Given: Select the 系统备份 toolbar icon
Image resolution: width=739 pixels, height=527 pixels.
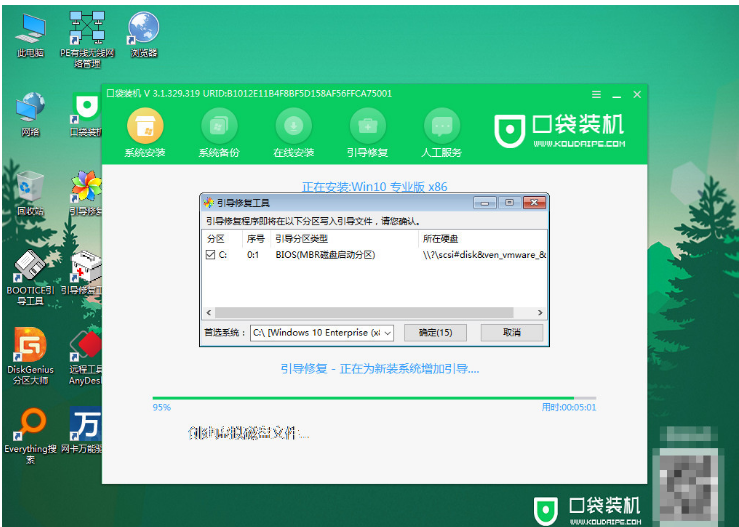Looking at the screenshot, I should pyautogui.click(x=219, y=126).
